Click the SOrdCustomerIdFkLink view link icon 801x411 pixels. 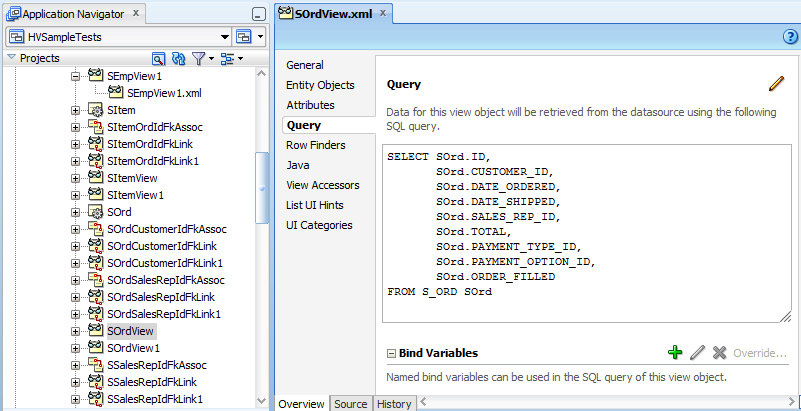click(96, 246)
